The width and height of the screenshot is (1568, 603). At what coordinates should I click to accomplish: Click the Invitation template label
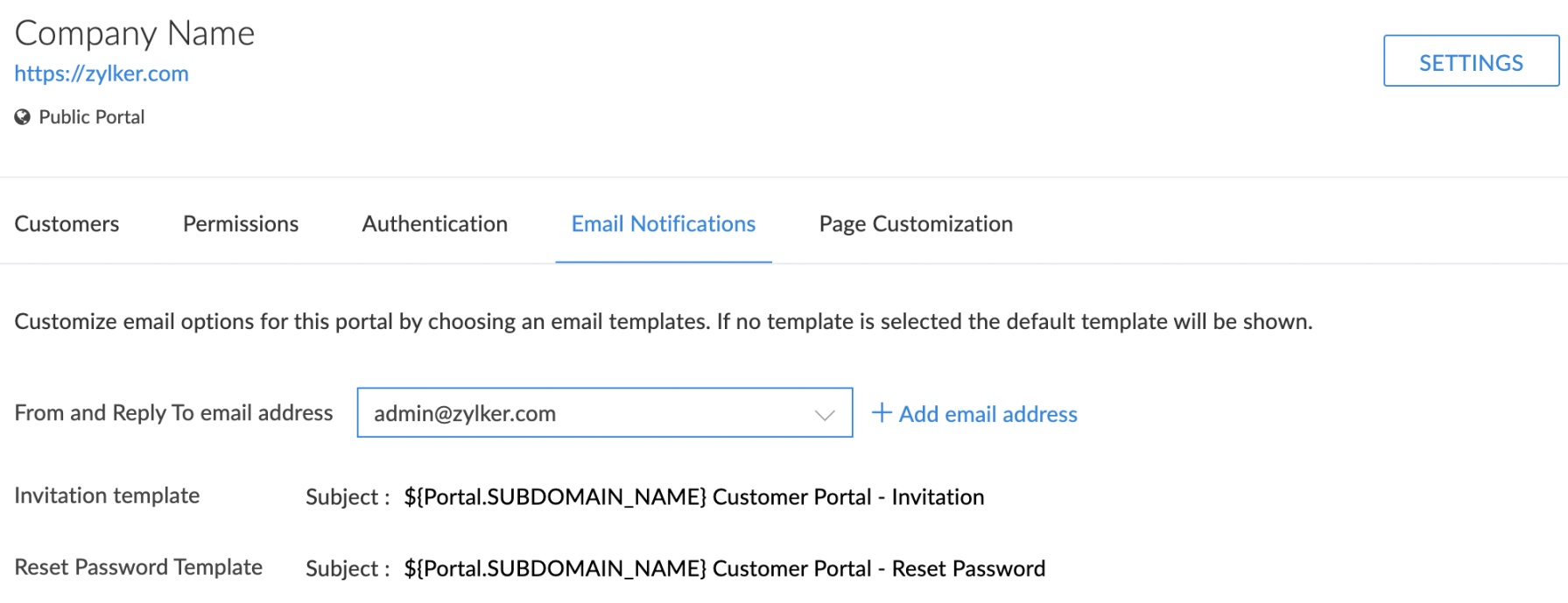point(107,495)
